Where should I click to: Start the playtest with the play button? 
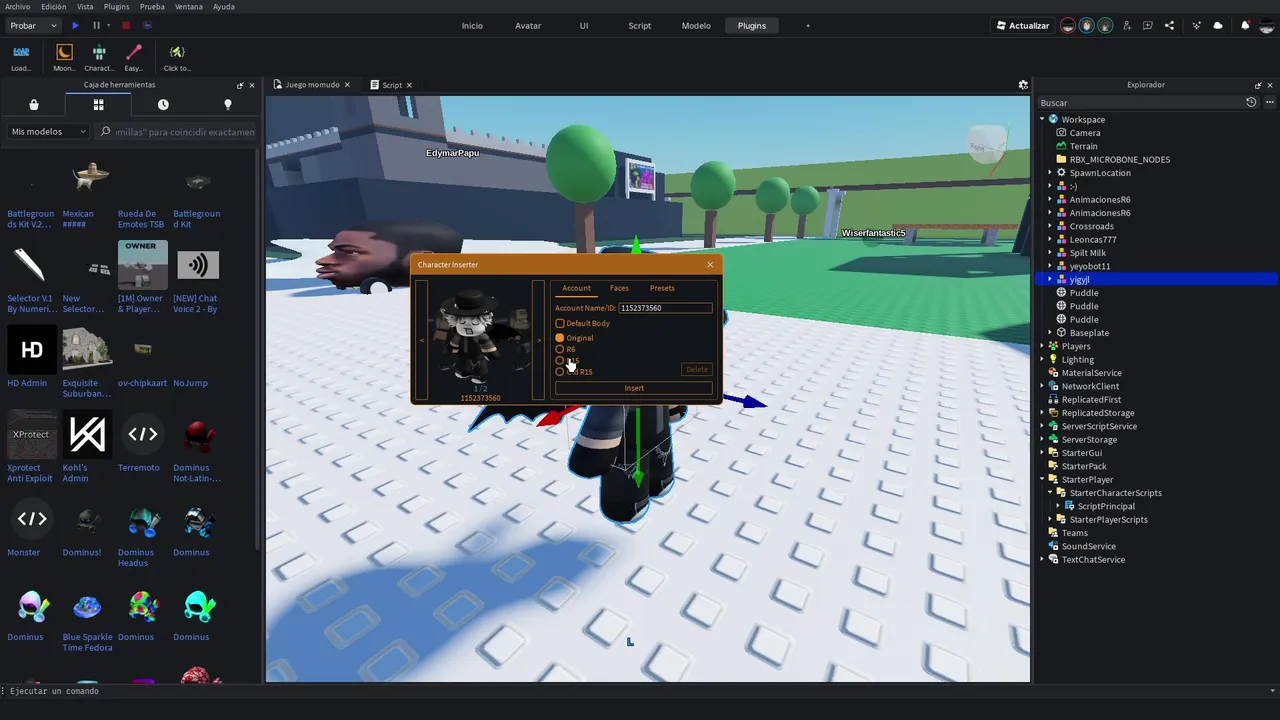click(x=75, y=25)
